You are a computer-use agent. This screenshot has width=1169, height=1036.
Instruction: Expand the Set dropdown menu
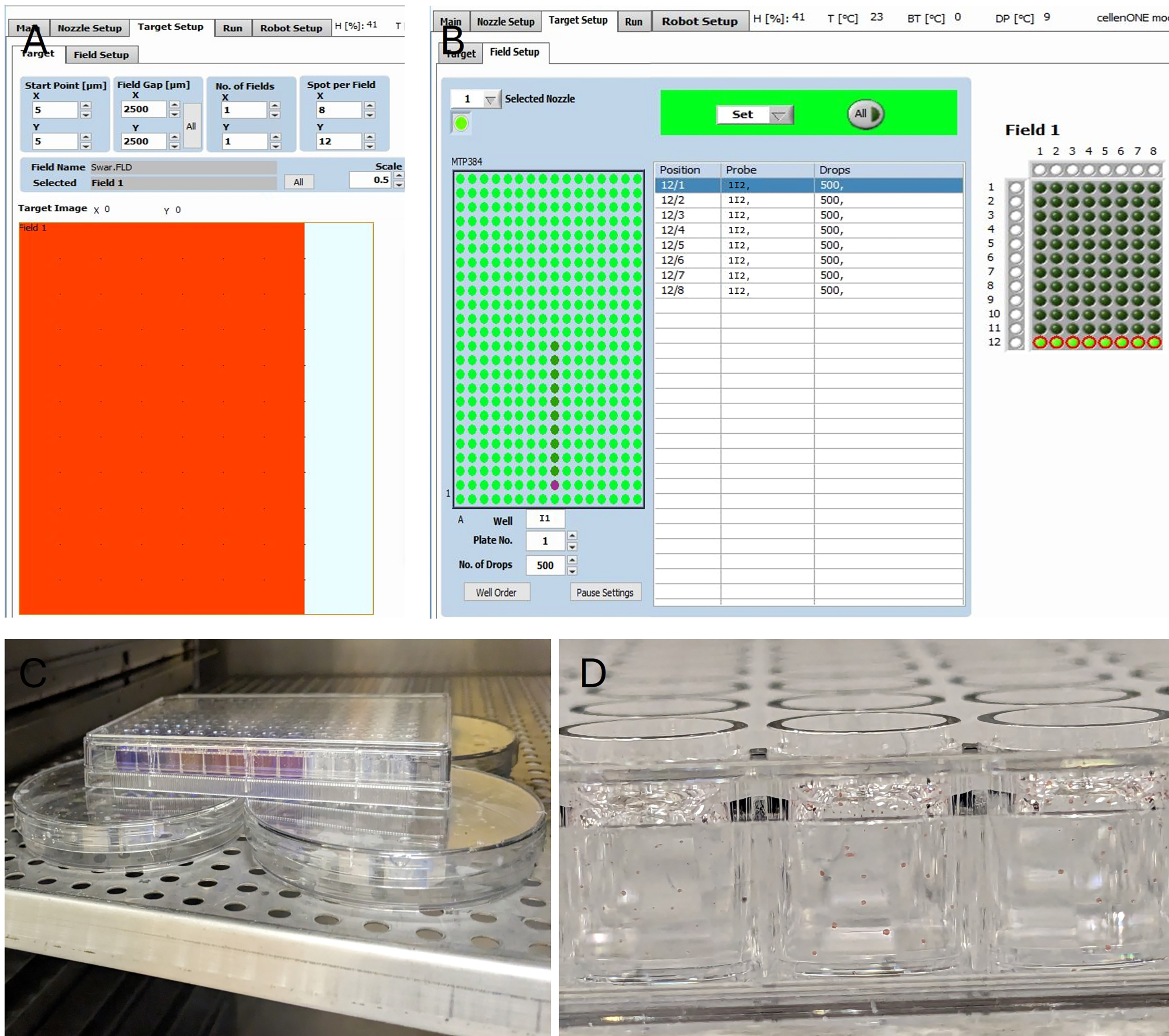[x=779, y=115]
